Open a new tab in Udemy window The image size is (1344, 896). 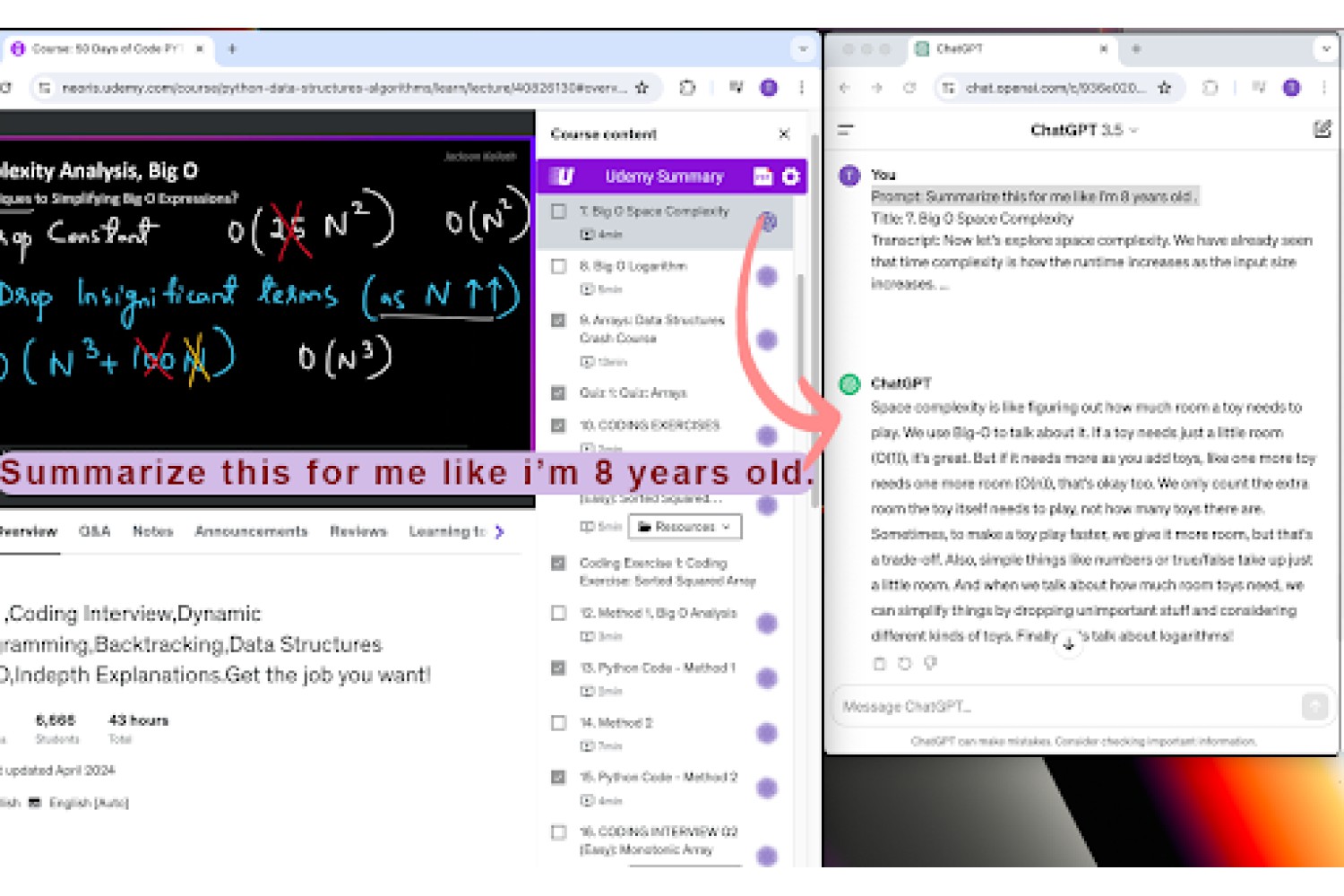(x=232, y=49)
